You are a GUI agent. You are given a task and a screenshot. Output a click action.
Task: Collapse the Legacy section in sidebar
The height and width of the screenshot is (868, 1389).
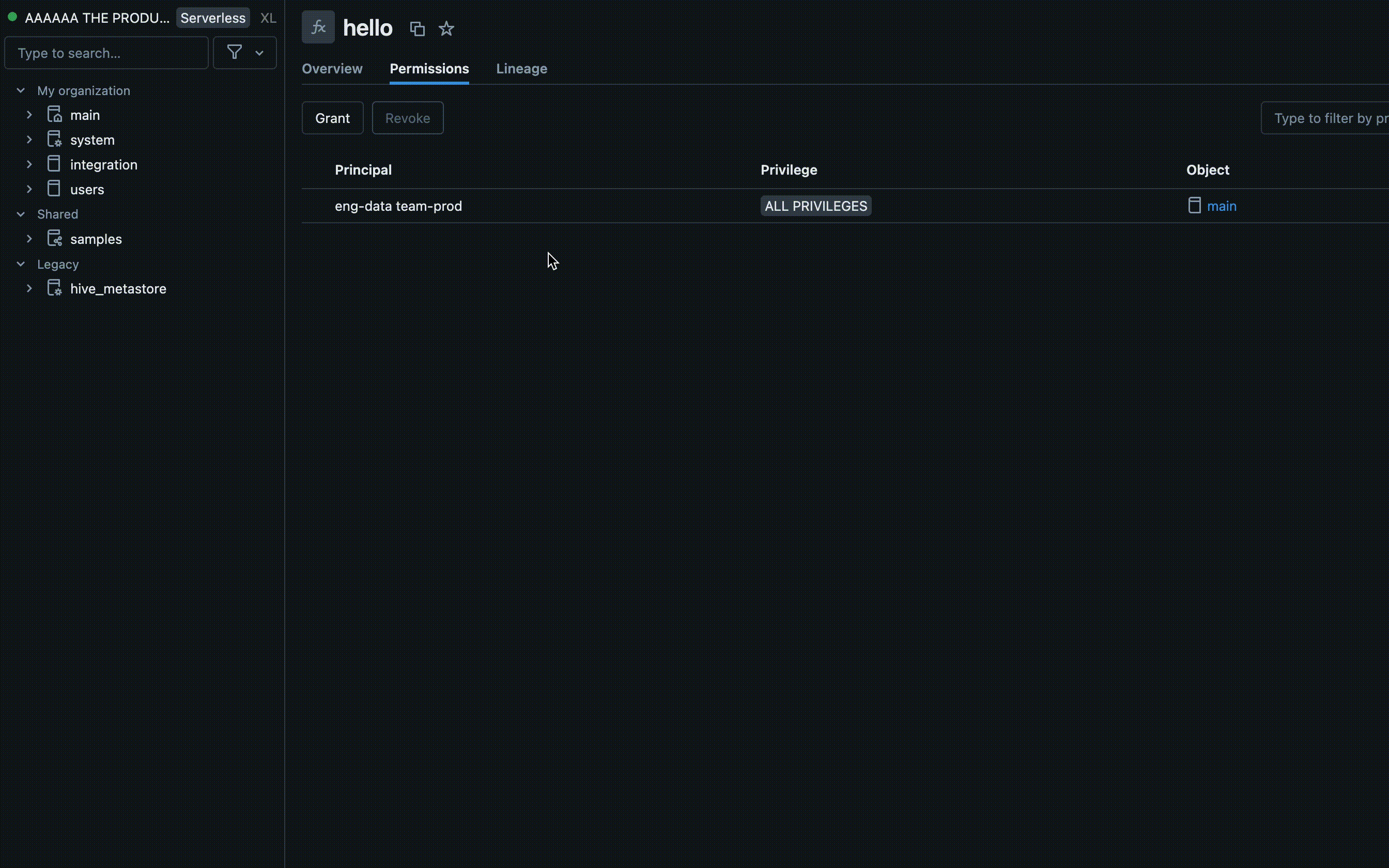click(20, 263)
